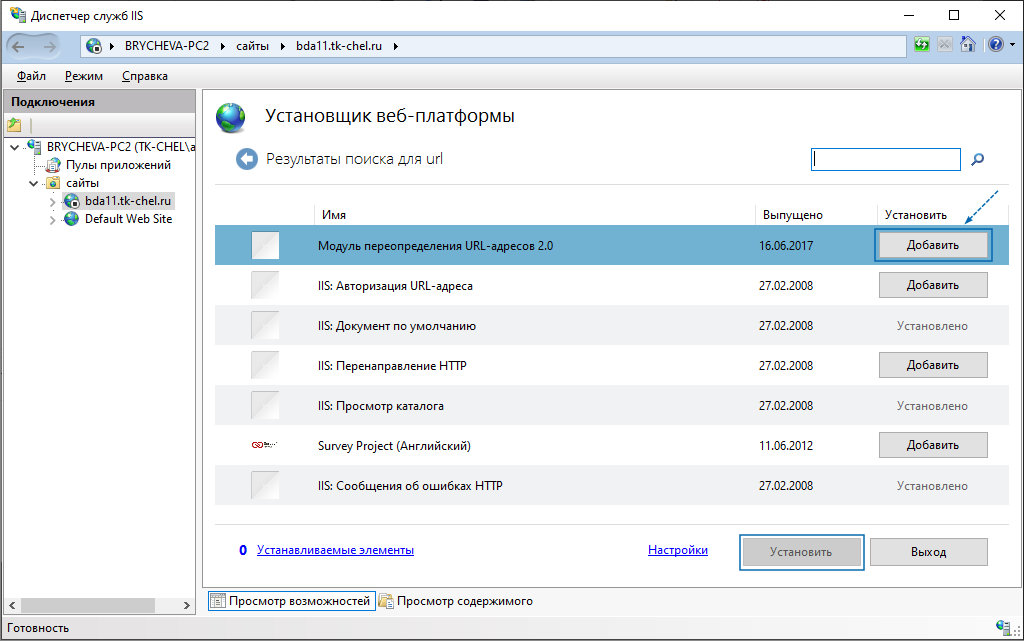
Task: Click the IIS Manager title bar icon
Action: pyautogui.click(x=18, y=14)
